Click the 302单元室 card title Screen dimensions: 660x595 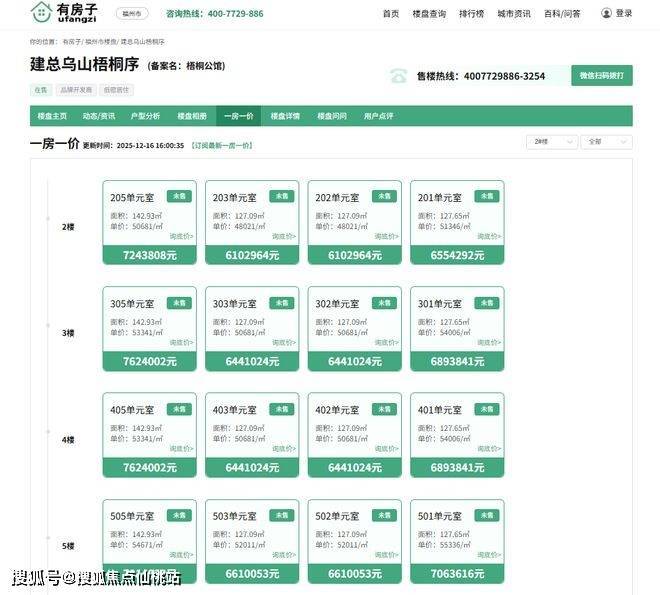point(337,304)
